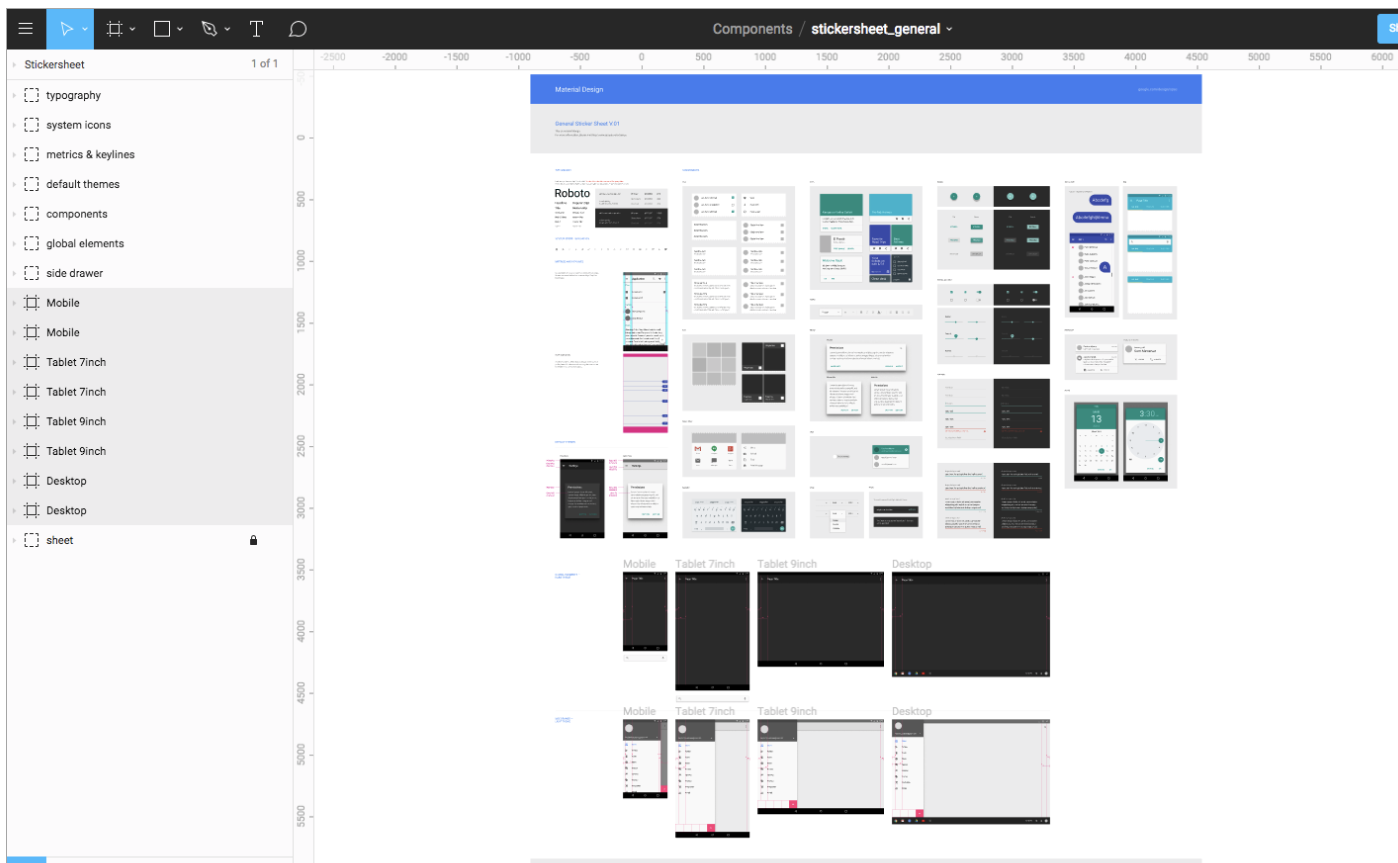Select the Comment tool
This screenshot has width=1398, height=863.
pos(297,29)
